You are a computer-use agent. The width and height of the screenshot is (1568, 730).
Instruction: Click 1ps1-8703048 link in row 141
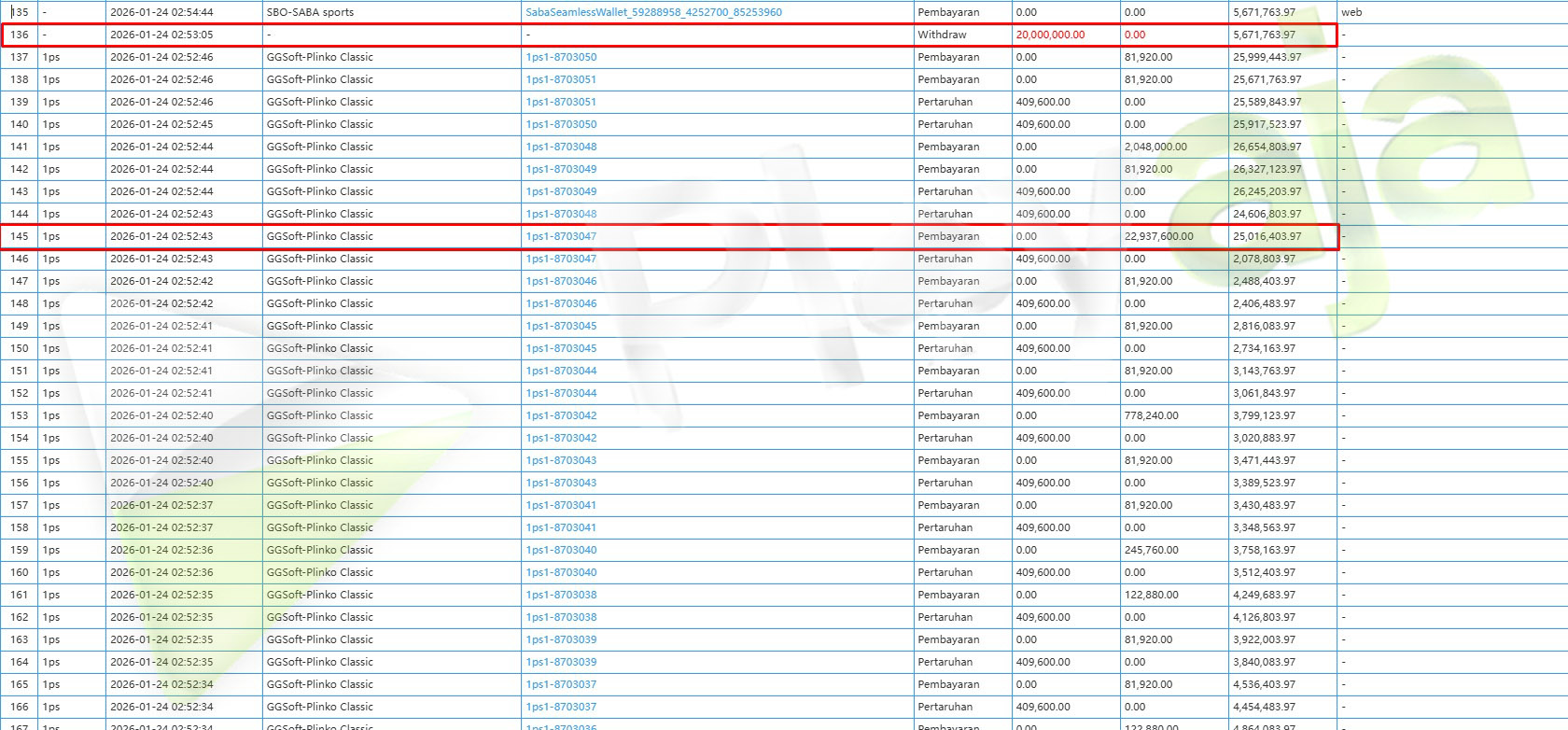coord(561,147)
